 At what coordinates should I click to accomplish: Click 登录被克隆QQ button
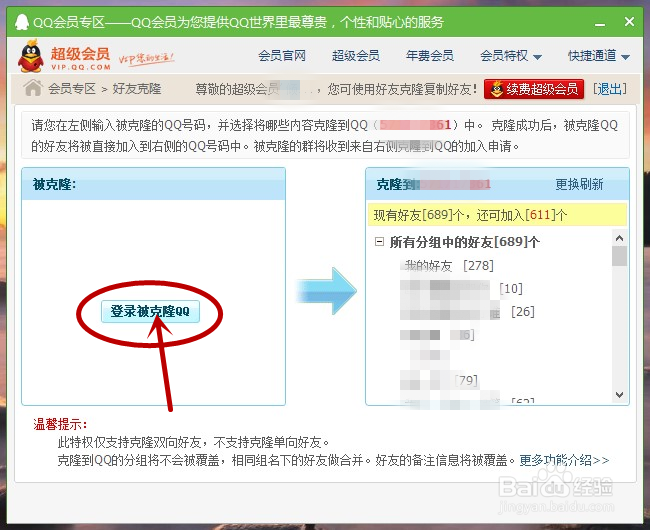point(150,311)
